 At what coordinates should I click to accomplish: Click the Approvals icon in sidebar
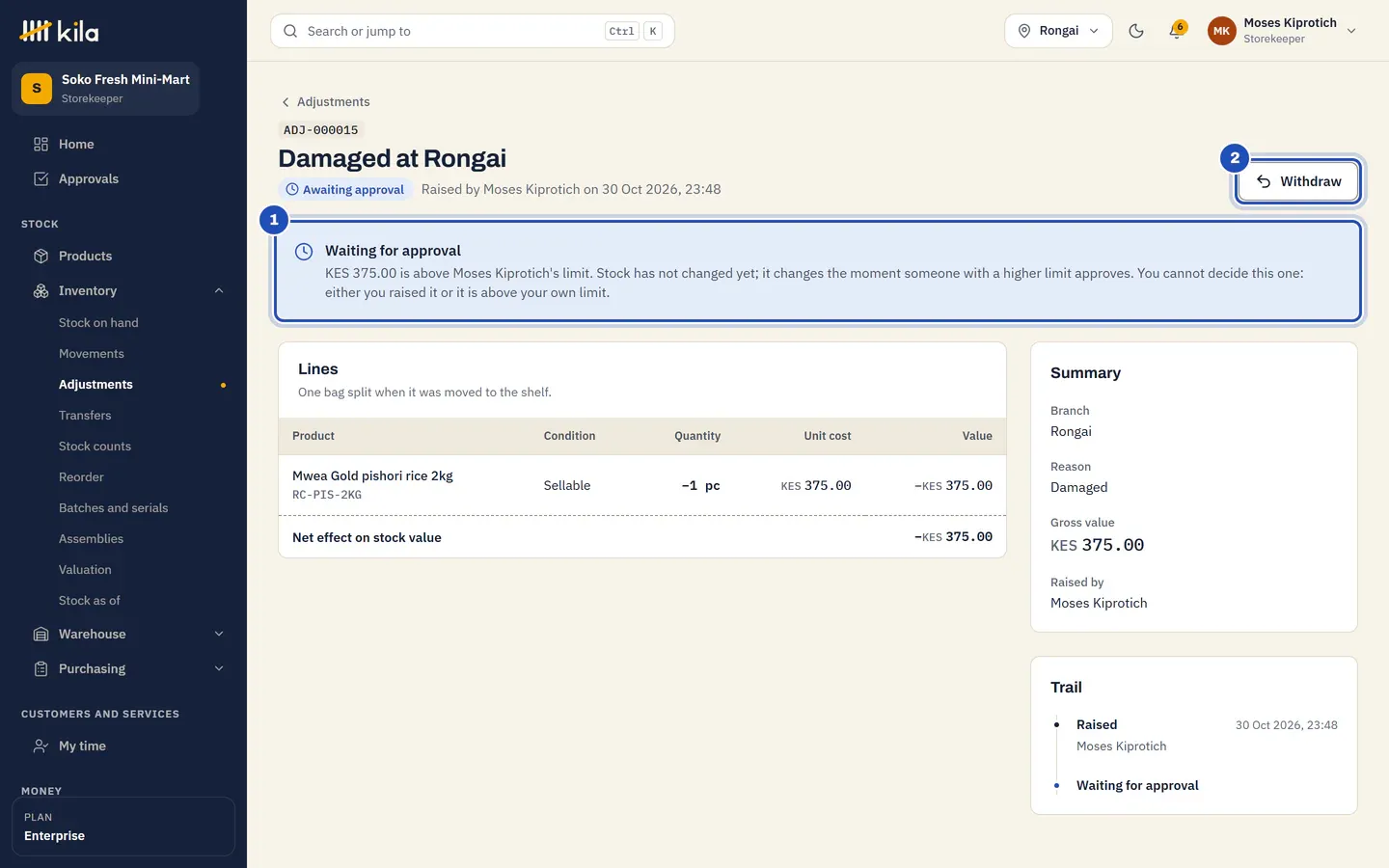[x=41, y=179]
